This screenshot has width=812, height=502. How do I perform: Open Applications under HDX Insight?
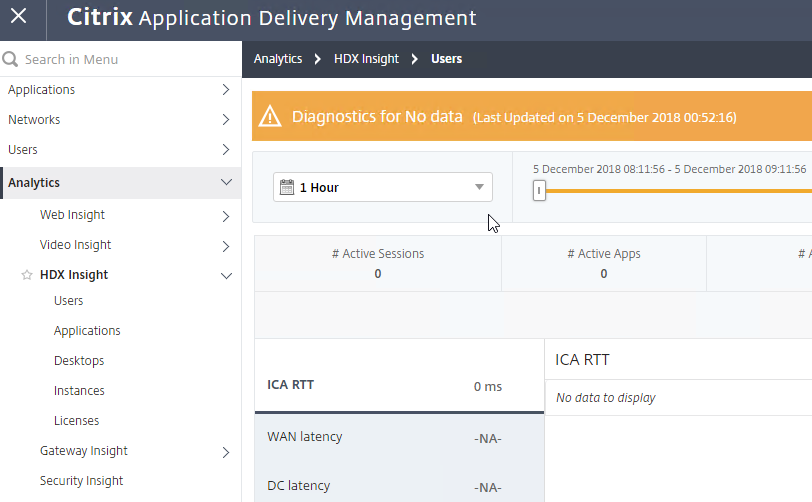87,331
